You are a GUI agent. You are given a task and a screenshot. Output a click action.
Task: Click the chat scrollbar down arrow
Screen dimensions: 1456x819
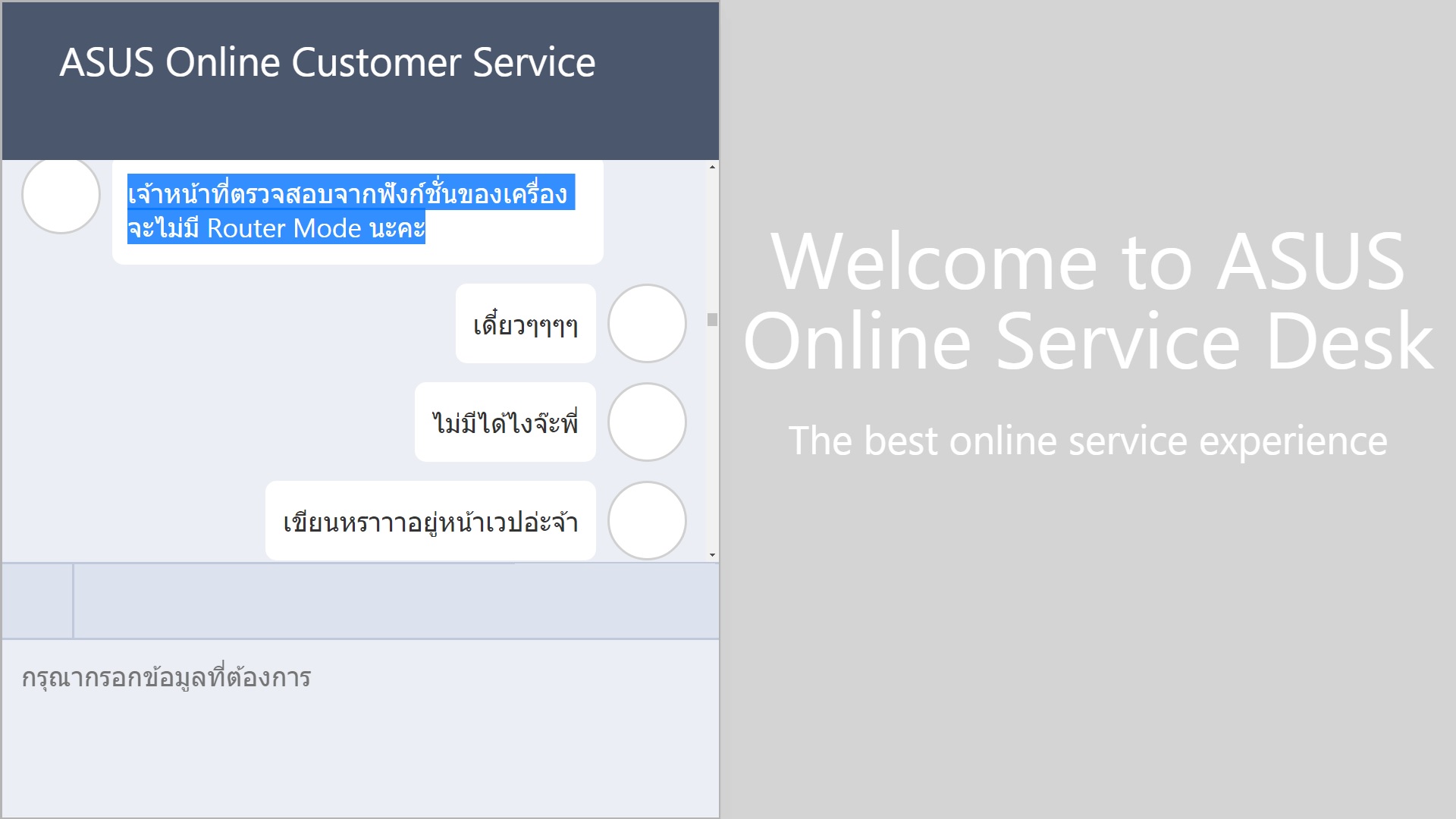click(x=712, y=555)
